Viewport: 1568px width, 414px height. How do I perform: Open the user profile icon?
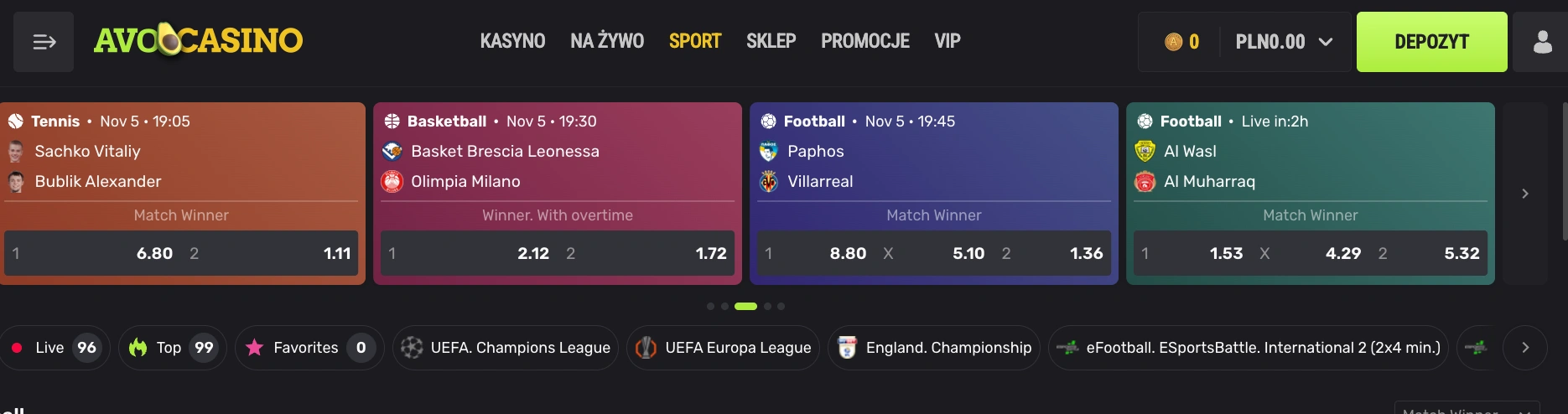pyautogui.click(x=1542, y=42)
